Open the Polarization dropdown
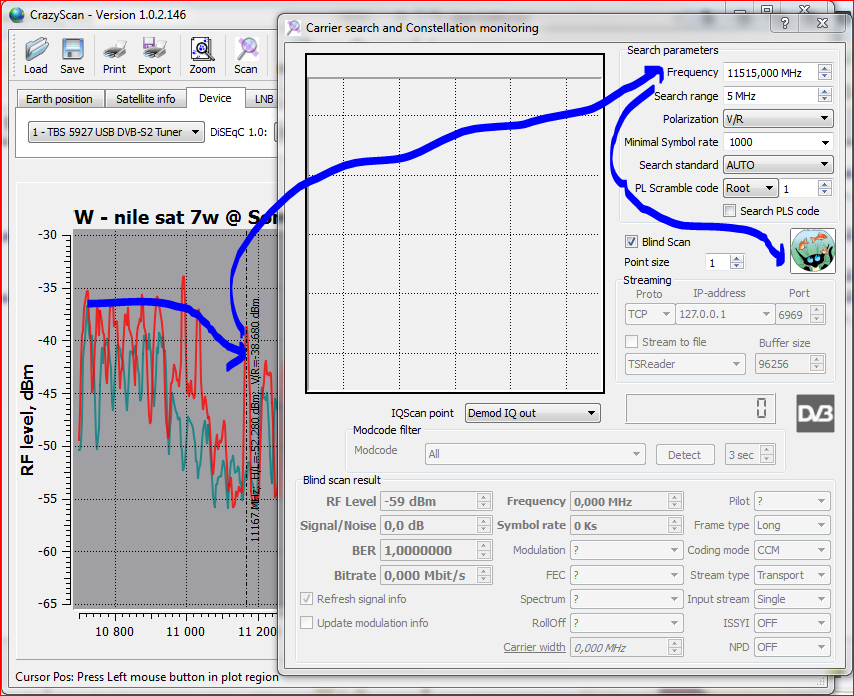 (778, 119)
